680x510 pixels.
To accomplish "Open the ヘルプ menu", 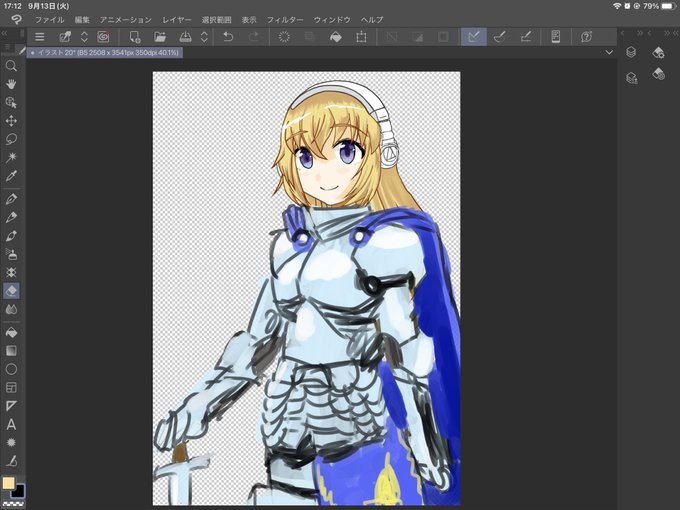I will (x=372, y=20).
